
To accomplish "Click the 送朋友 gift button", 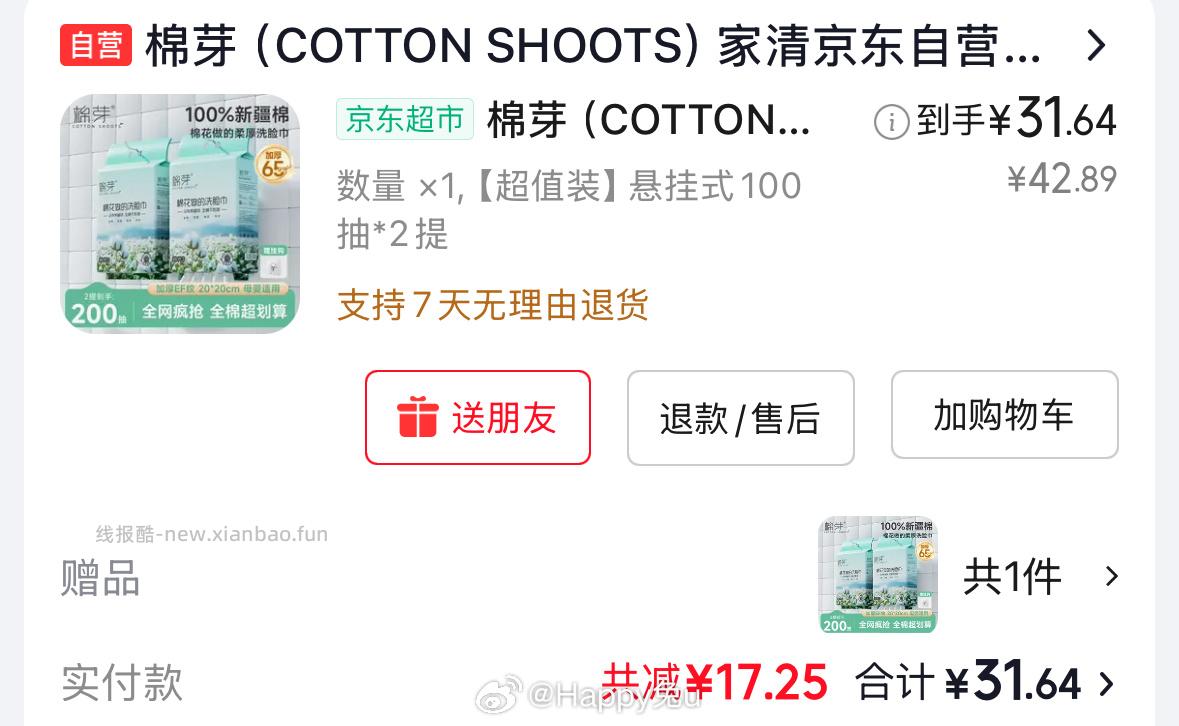I will (x=477, y=417).
